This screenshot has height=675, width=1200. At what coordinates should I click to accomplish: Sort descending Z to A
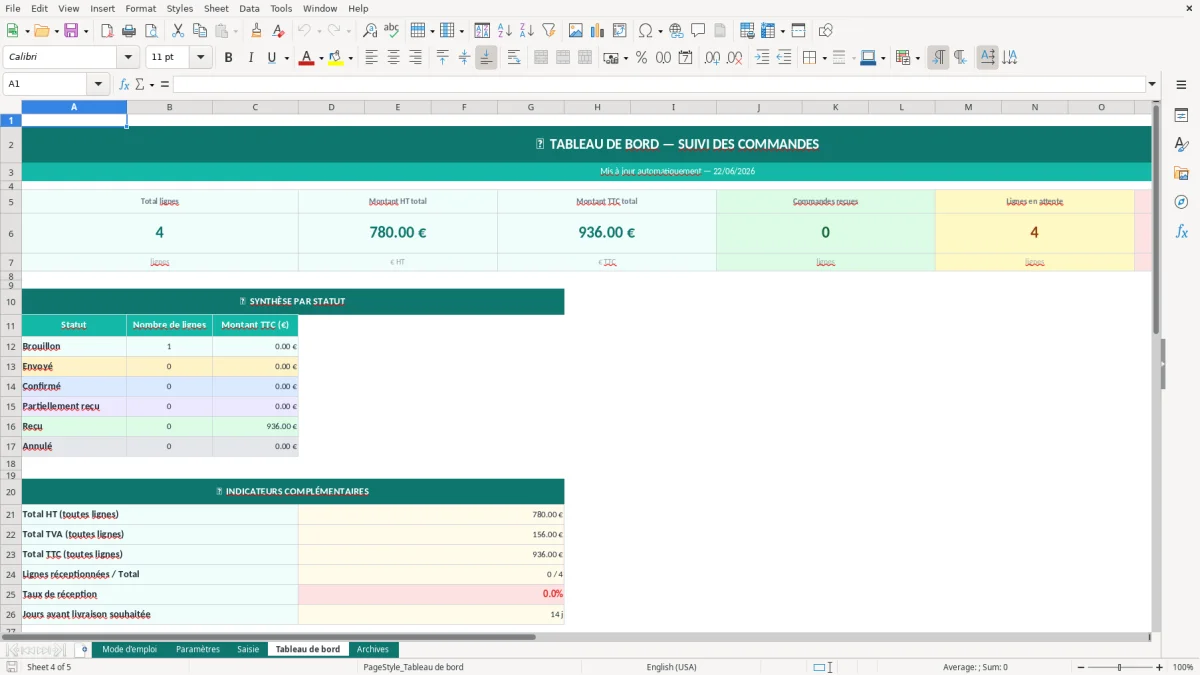pyautogui.click(x=526, y=31)
